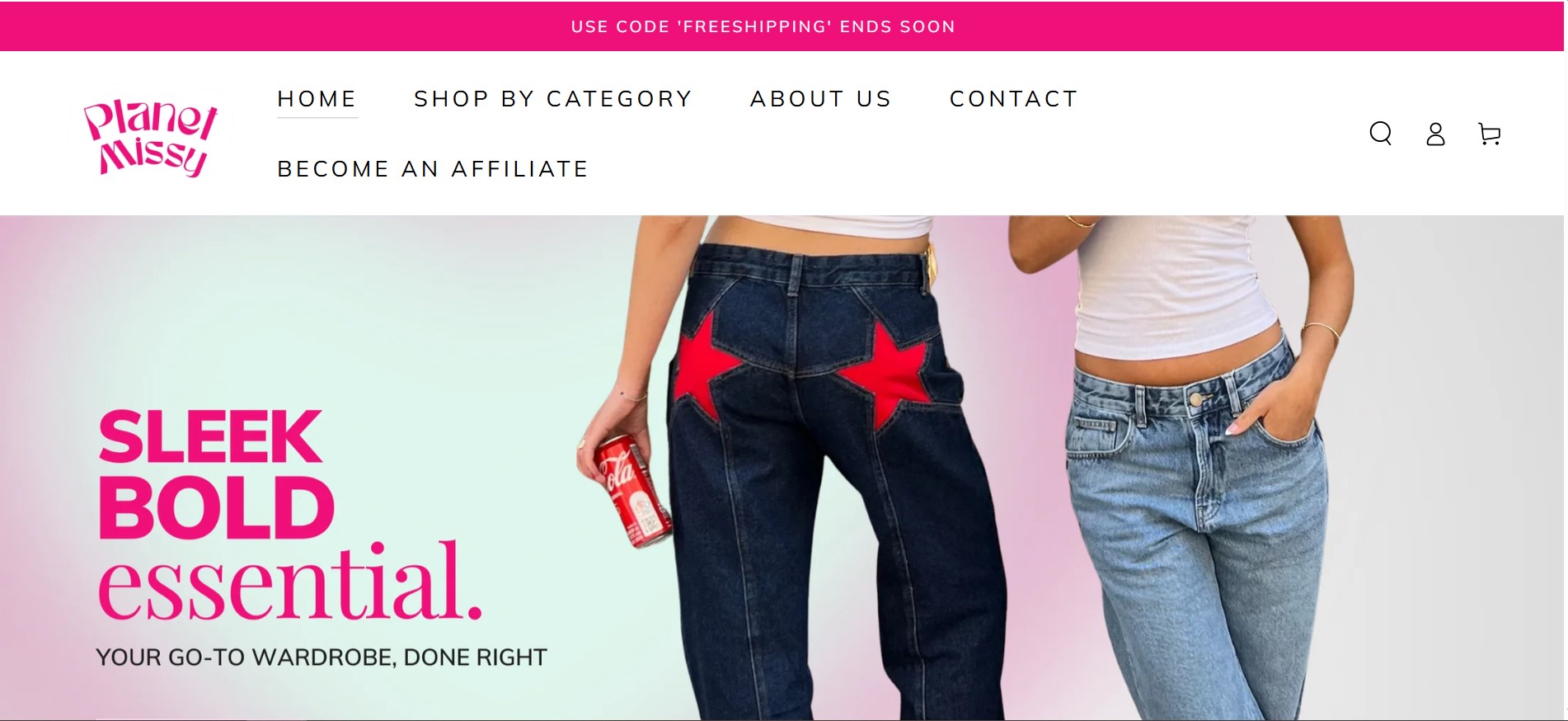Viewport: 1568px width, 721px height.
Task: Select About Us in the navigation
Action: [x=821, y=99]
